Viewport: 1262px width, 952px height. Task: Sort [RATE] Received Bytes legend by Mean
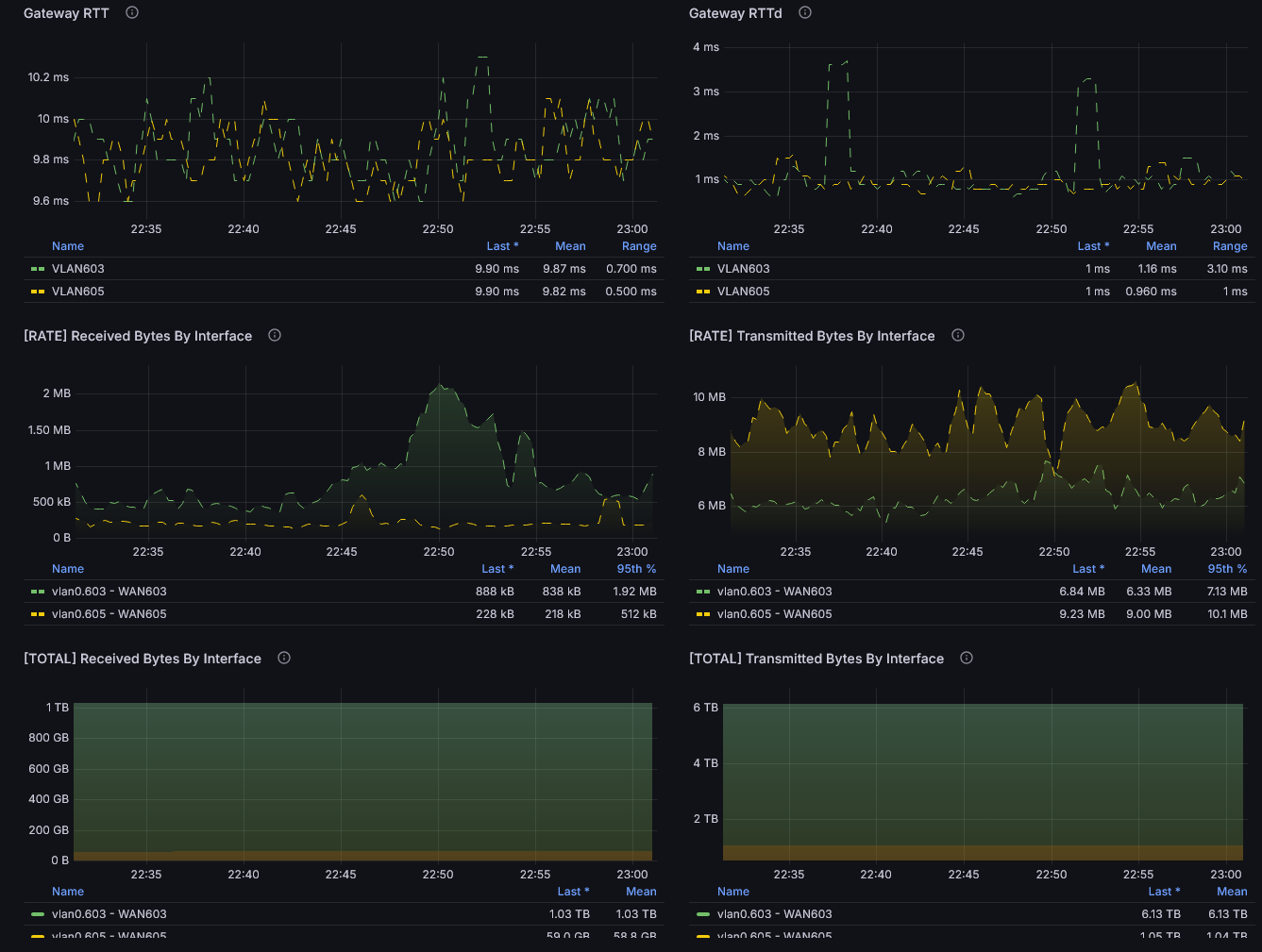coord(565,569)
